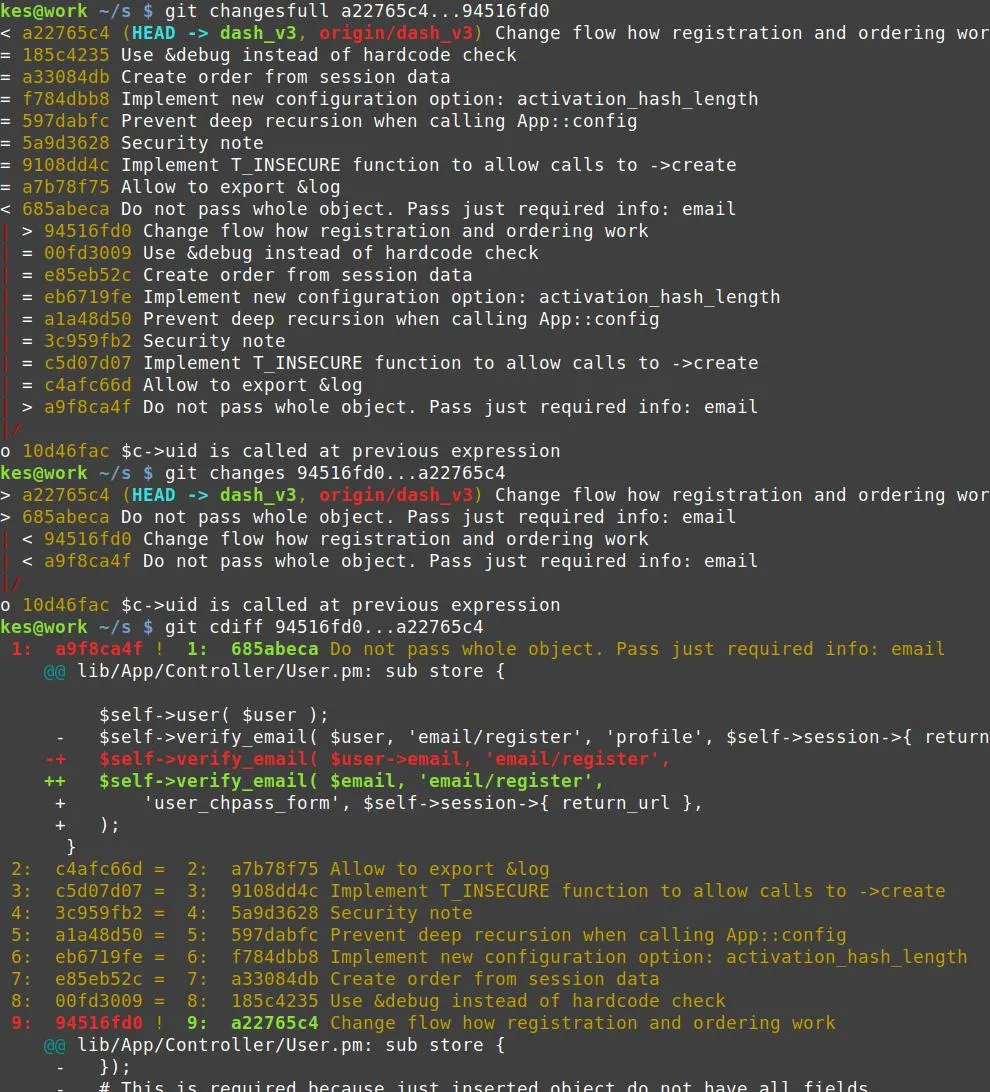This screenshot has width=990, height=1092.
Task: Click the second '10d46fac $c->uid is called' line
Action: click(x=281, y=605)
